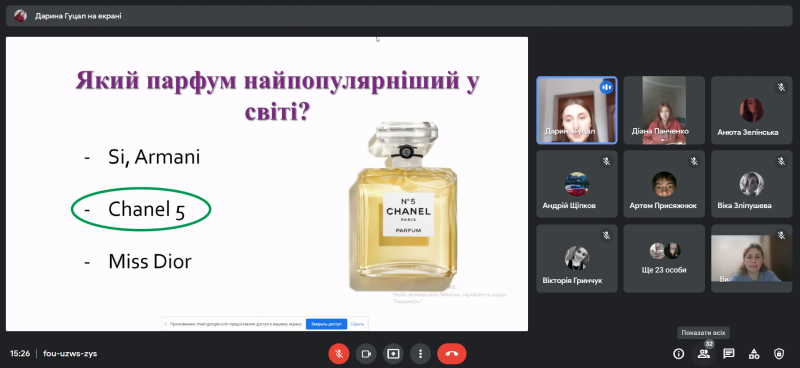800x368 pixels.
Task: Open the chat with everyone icon
Action: coord(729,354)
